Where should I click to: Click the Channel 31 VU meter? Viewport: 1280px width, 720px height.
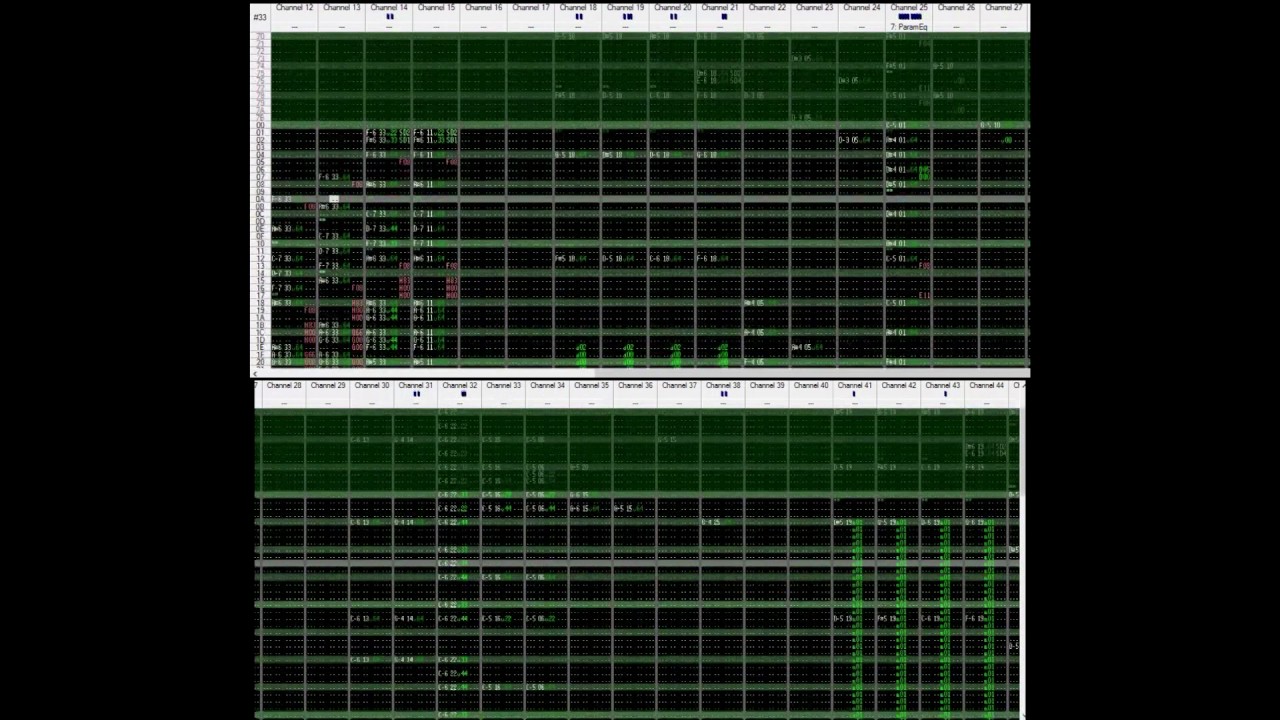tap(416, 394)
